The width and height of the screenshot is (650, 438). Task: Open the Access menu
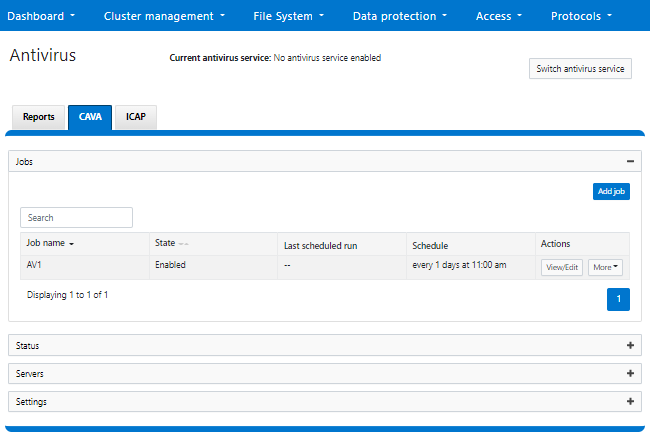click(x=499, y=16)
